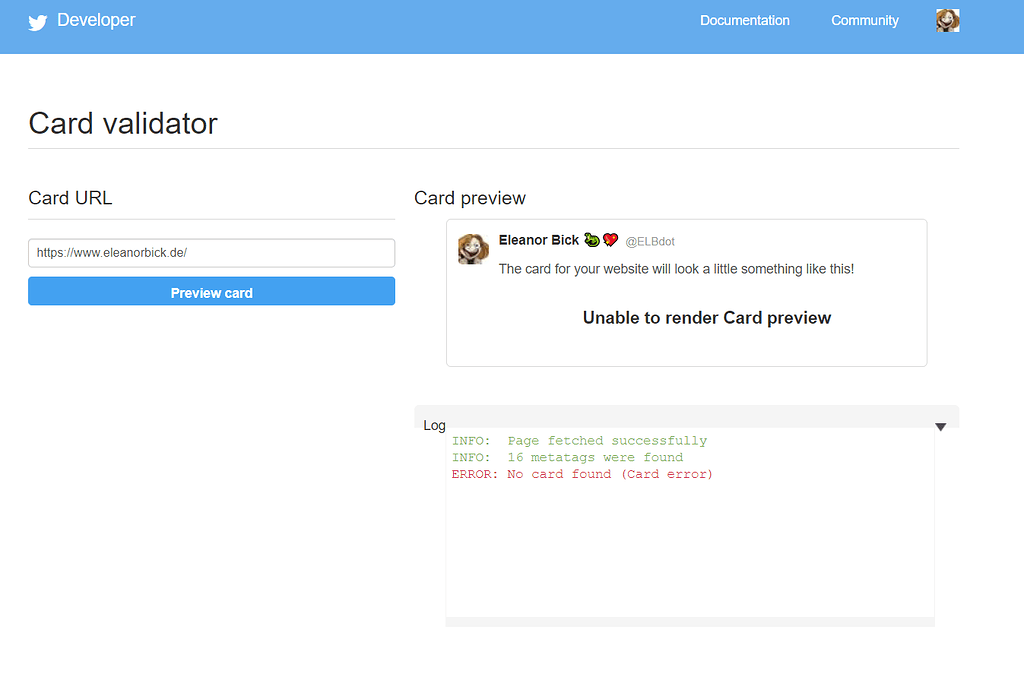1024x680 pixels.
Task: Click the Card URL input field
Action: click(211, 252)
